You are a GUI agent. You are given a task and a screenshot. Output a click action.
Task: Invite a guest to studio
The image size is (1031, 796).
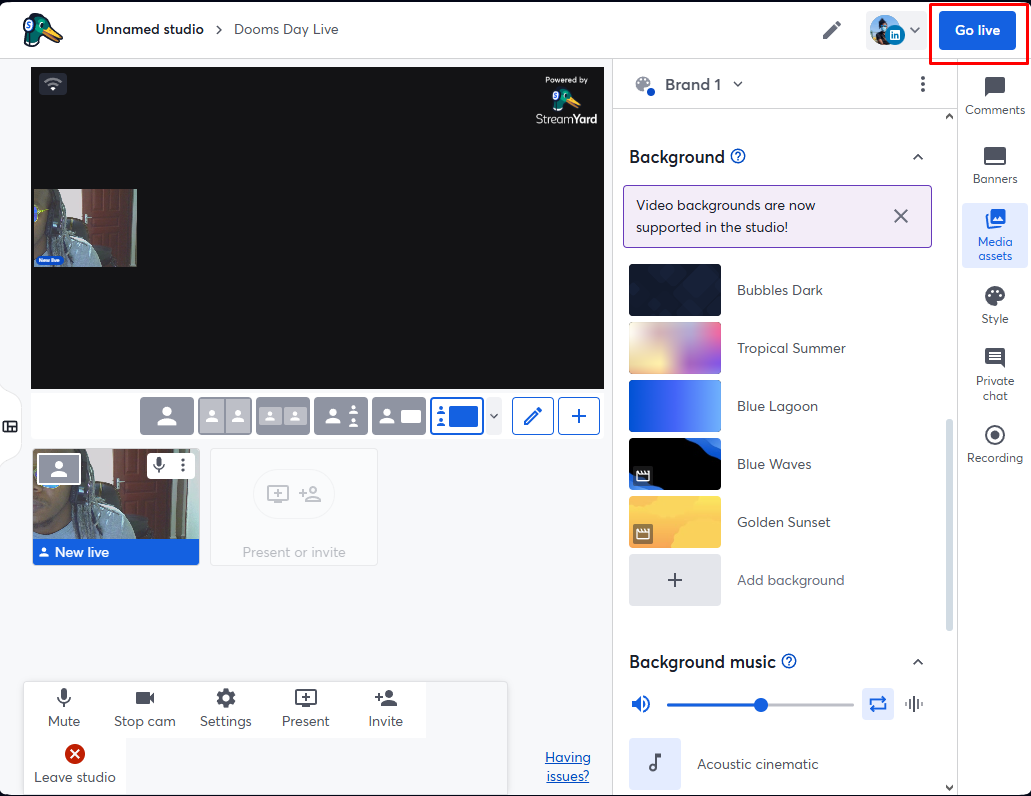coord(385,709)
